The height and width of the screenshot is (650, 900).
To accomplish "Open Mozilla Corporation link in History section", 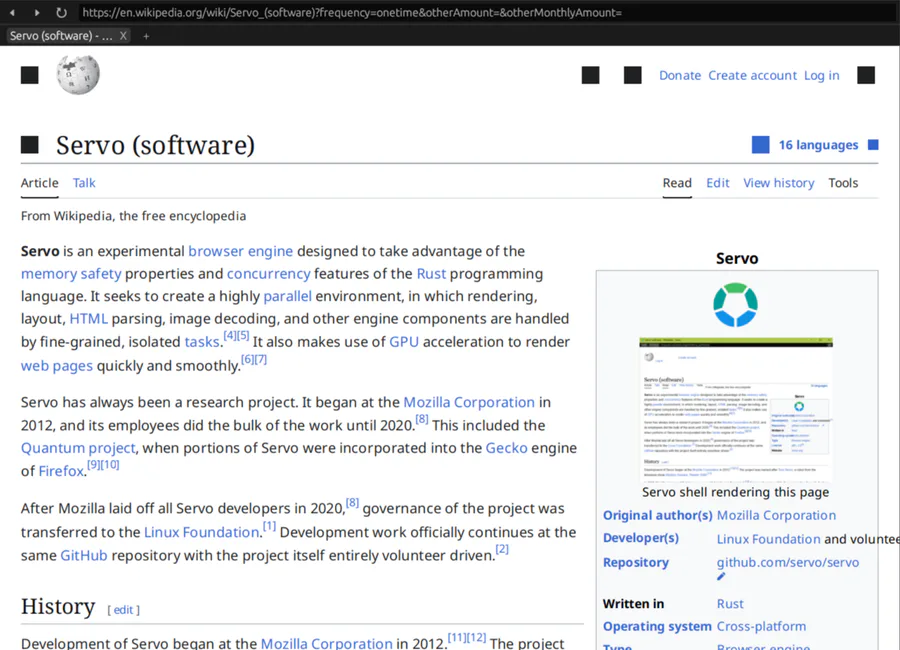I will (x=326, y=644).
